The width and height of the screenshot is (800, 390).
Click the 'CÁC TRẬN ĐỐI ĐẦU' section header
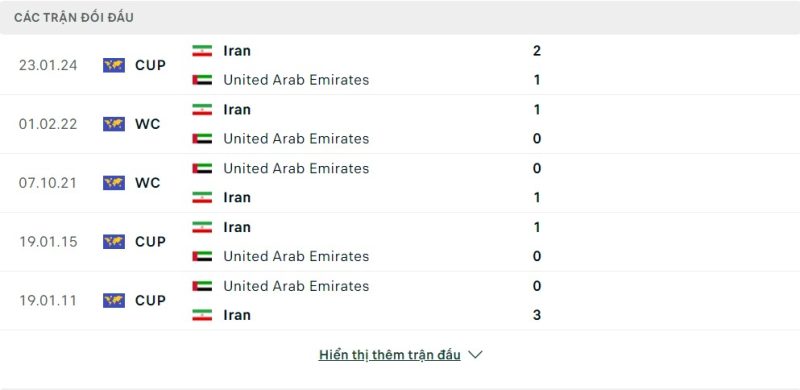point(74,18)
